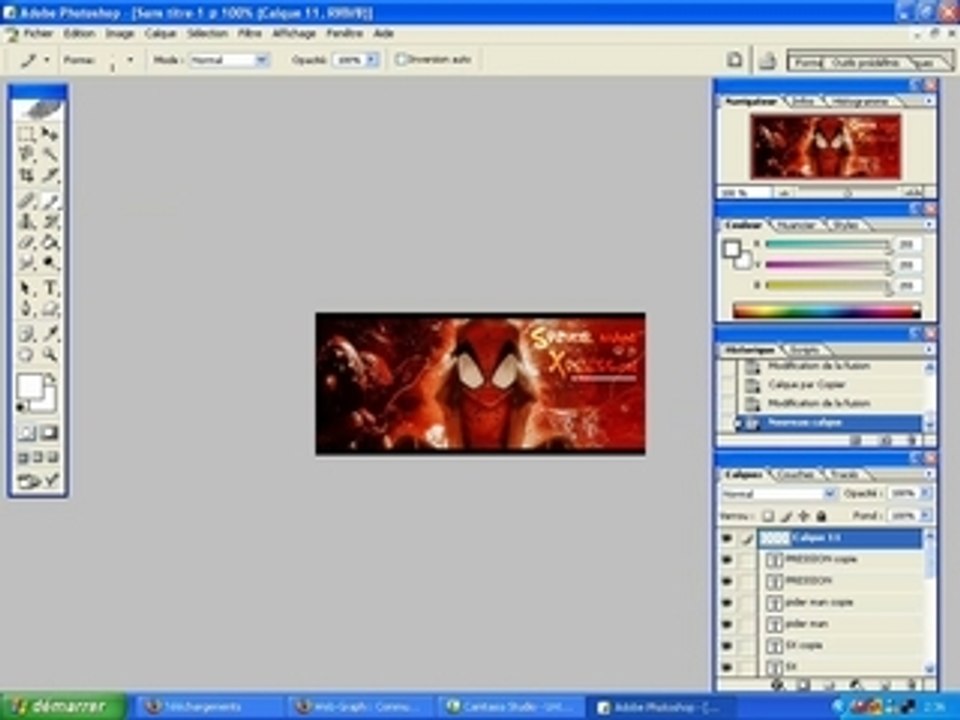Hide the Calque 11 layer
The width and height of the screenshot is (960, 720).
point(727,539)
